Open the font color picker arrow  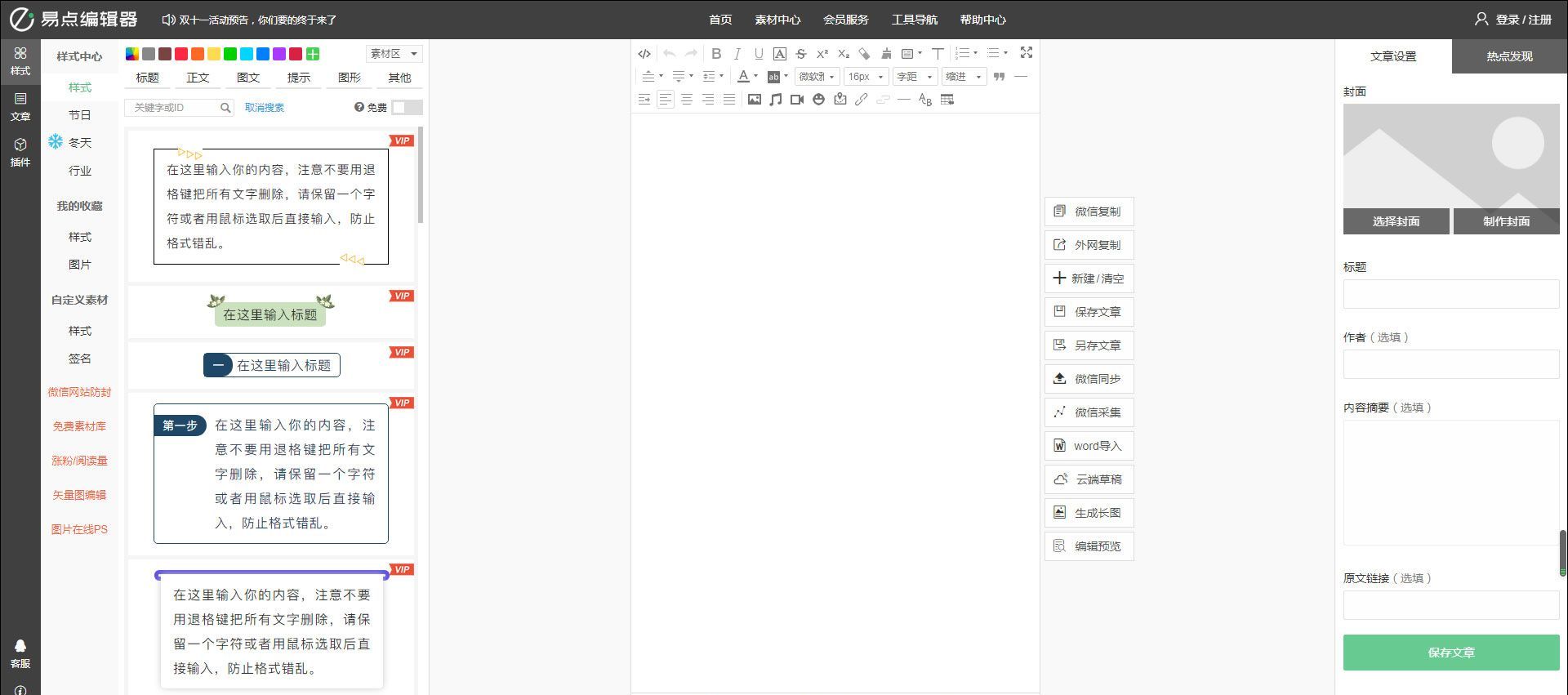point(755,77)
